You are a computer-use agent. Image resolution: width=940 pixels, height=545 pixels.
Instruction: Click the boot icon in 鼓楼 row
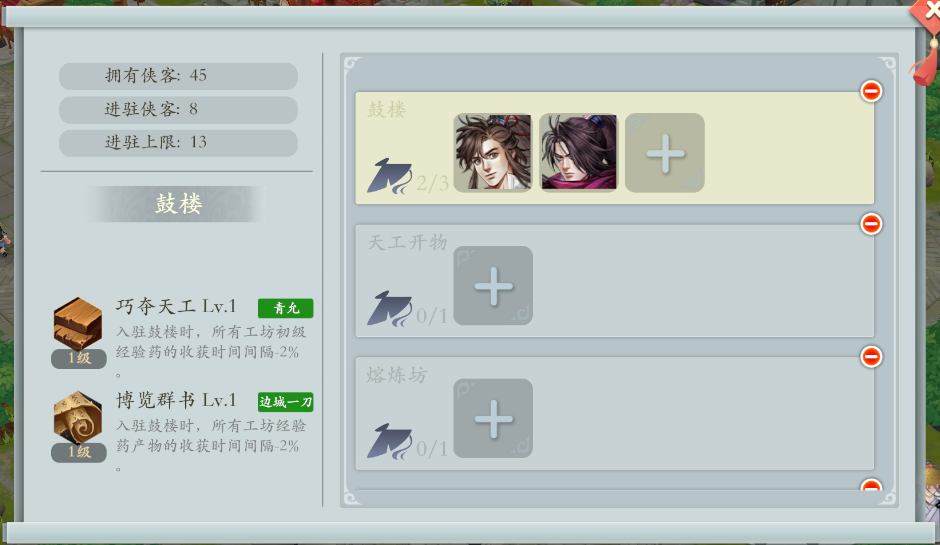[x=390, y=176]
